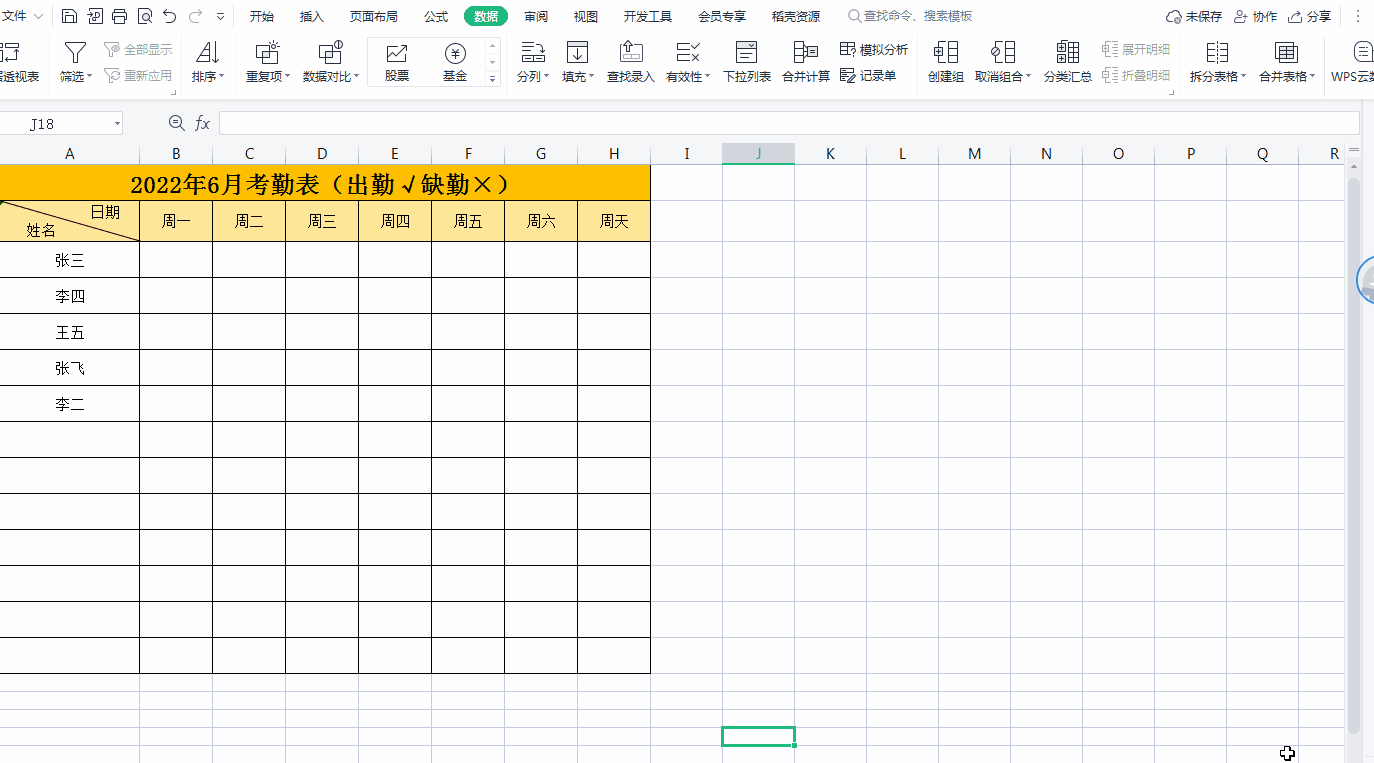
Task: Click the 协作 collaborate button
Action: coord(1255,15)
